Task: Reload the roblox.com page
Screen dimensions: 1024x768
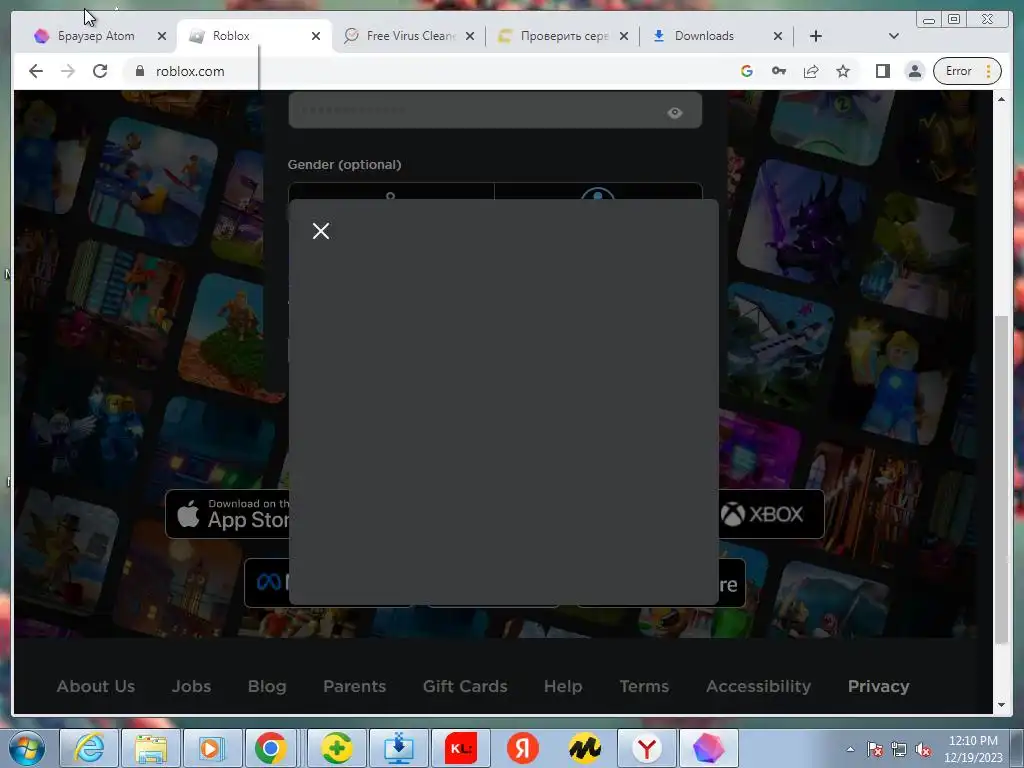Action: pos(100,71)
